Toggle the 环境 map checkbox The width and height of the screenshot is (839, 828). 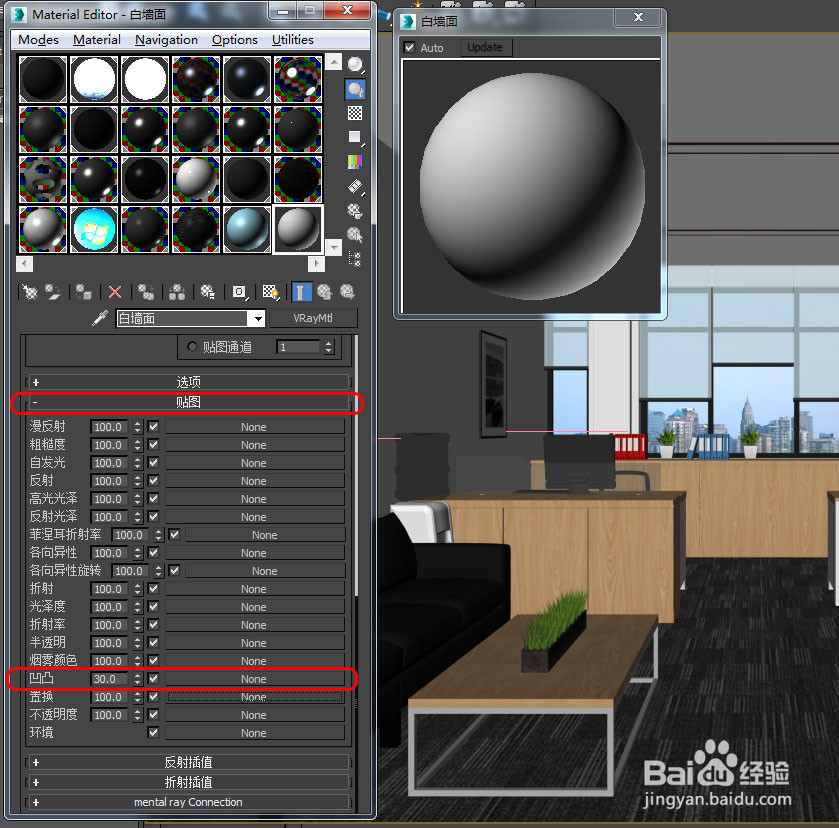(154, 732)
